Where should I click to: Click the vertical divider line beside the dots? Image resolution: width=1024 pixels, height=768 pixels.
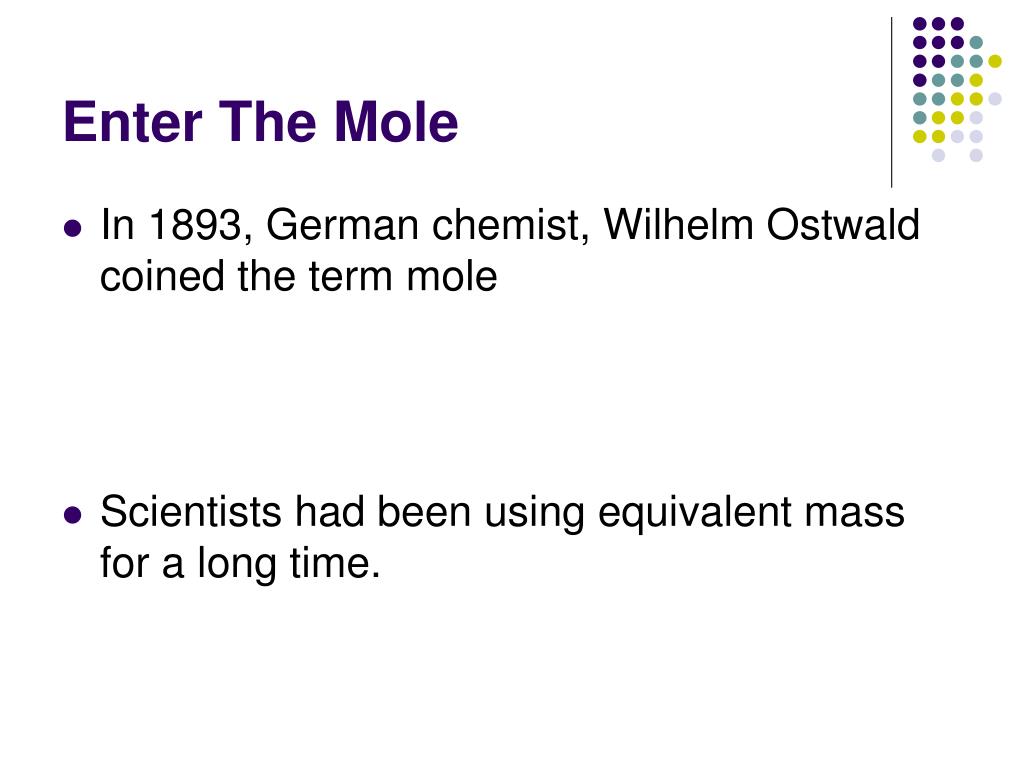[x=891, y=103]
